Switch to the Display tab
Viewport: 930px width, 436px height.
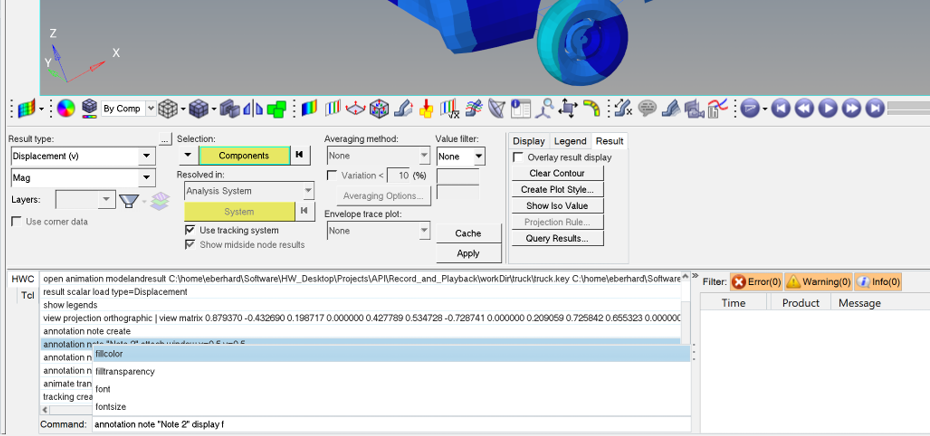pos(528,141)
